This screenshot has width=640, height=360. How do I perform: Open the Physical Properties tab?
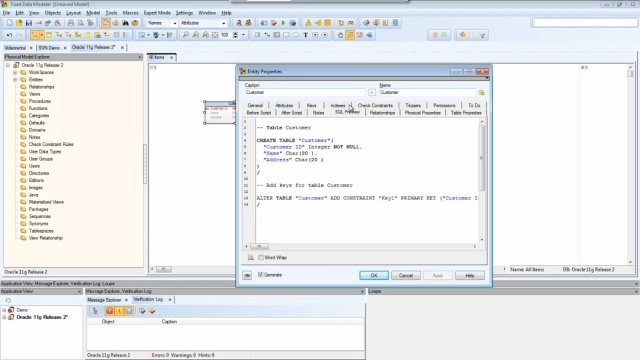(422, 113)
